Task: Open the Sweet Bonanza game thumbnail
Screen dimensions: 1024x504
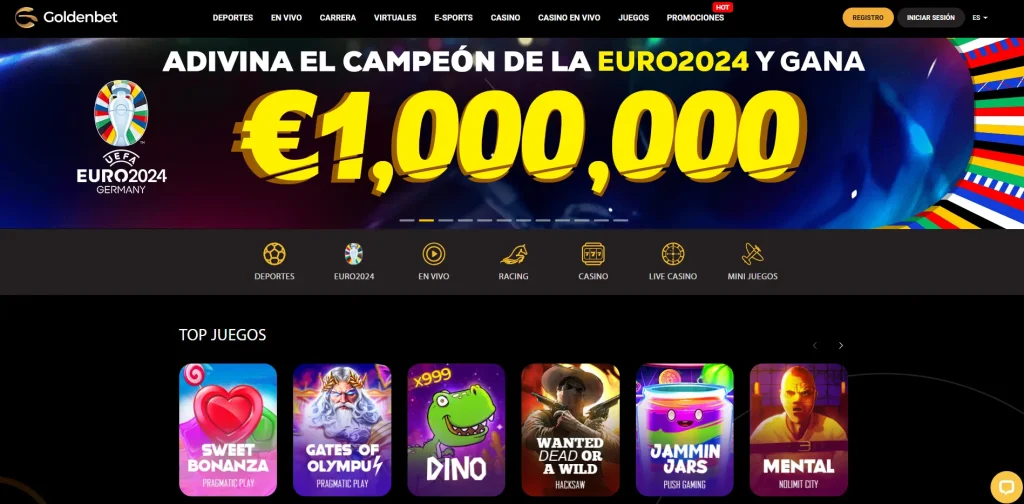Action: [228, 430]
